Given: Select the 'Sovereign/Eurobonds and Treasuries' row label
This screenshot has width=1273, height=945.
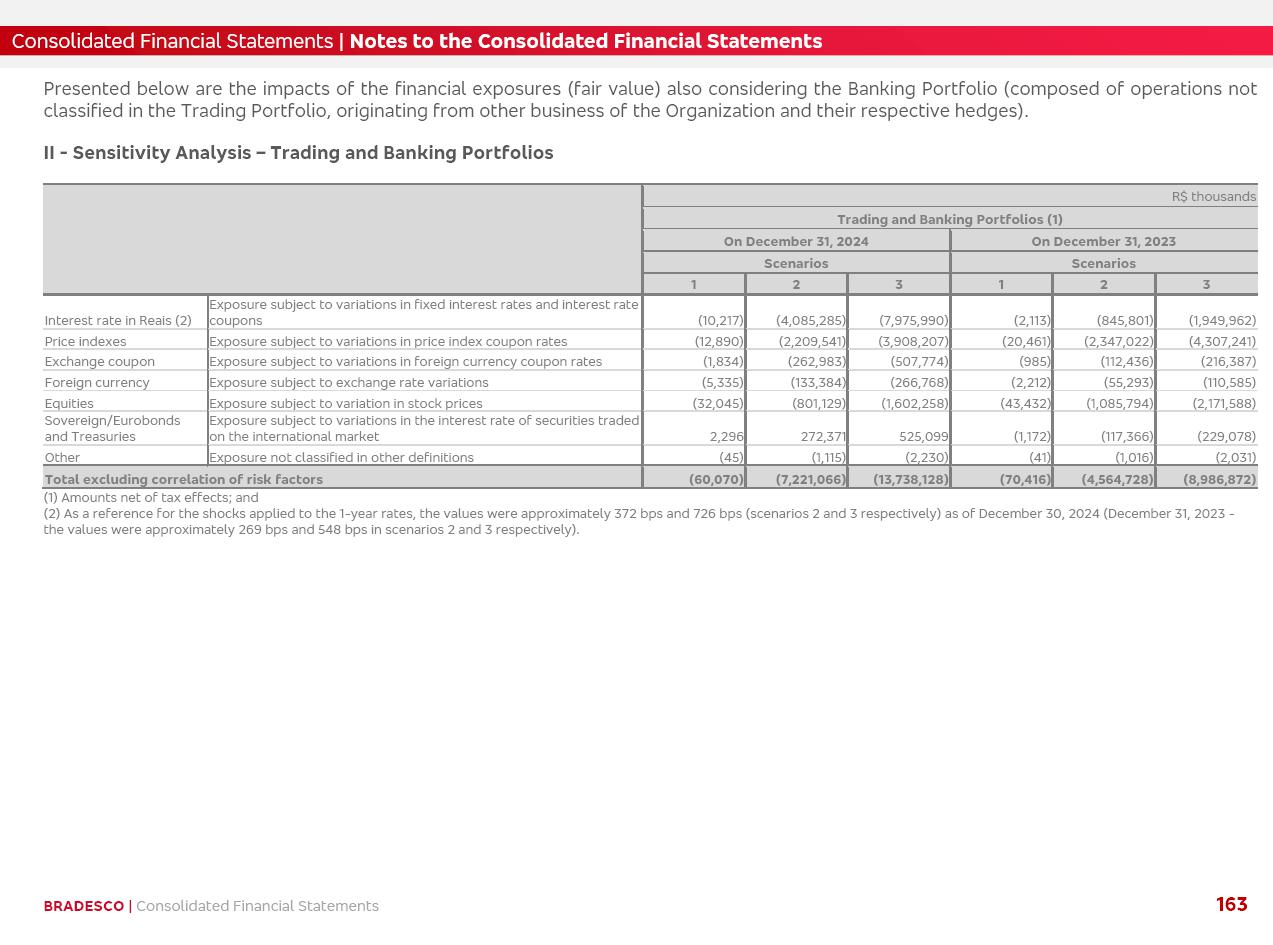Looking at the screenshot, I should [x=112, y=429].
